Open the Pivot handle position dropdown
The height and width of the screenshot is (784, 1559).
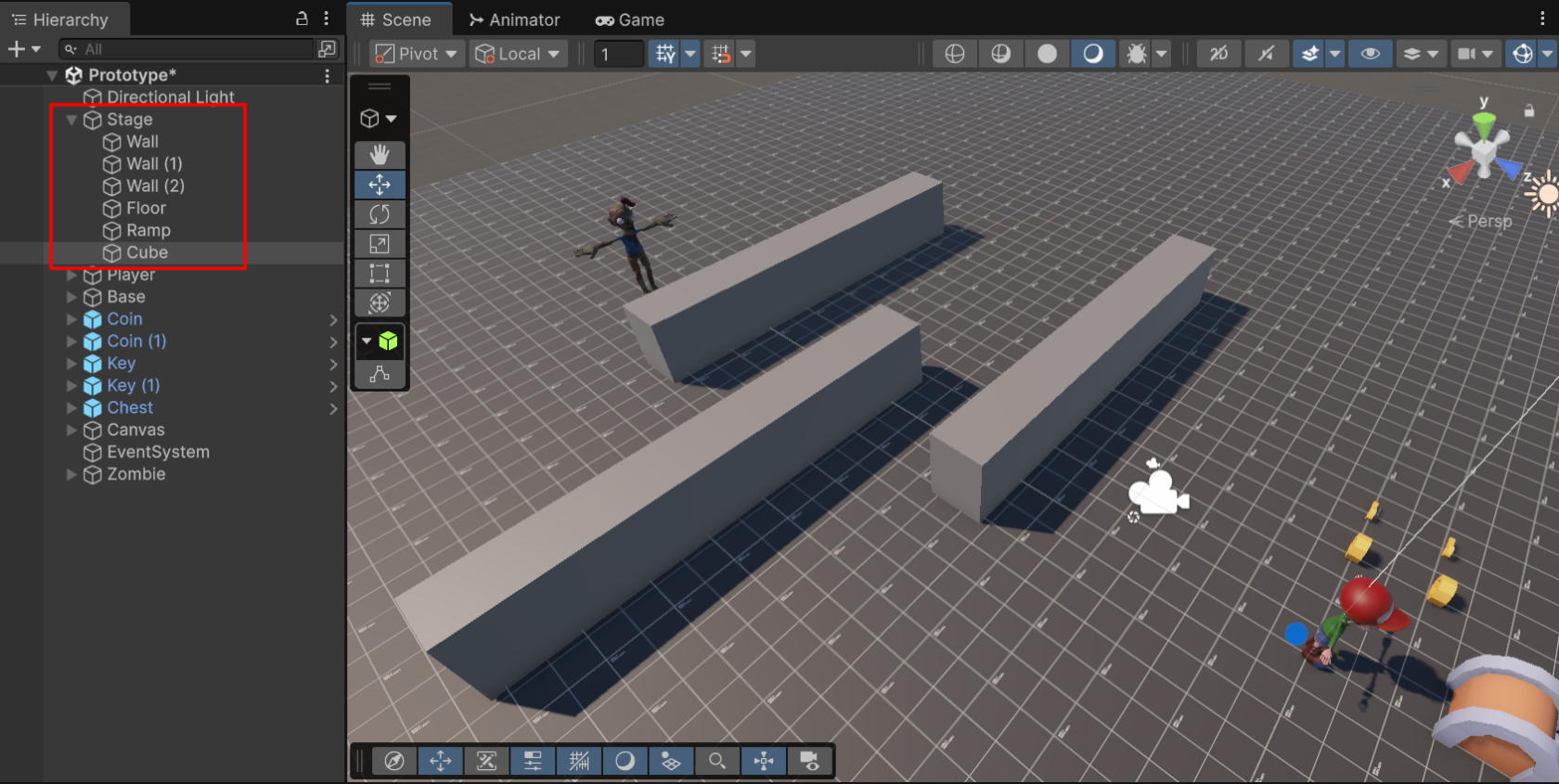point(416,54)
